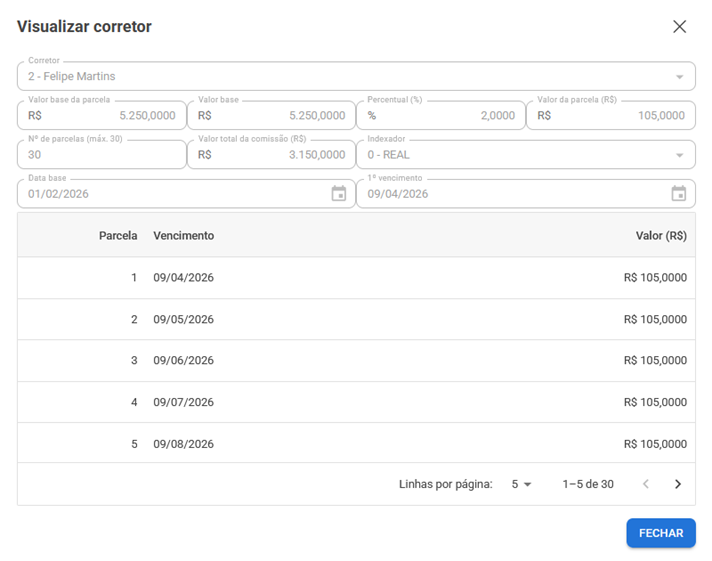Image resolution: width=712 pixels, height=561 pixels.
Task: Click the Parcela column header
Action: (x=118, y=236)
